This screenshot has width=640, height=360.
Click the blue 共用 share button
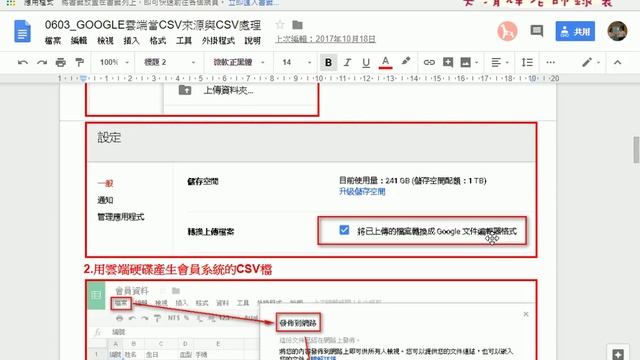(x=575, y=31)
